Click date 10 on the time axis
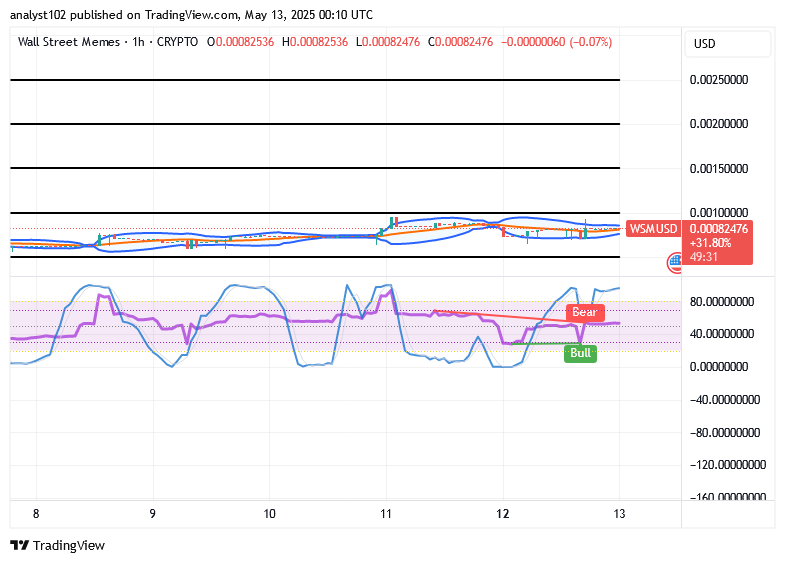 (269, 514)
